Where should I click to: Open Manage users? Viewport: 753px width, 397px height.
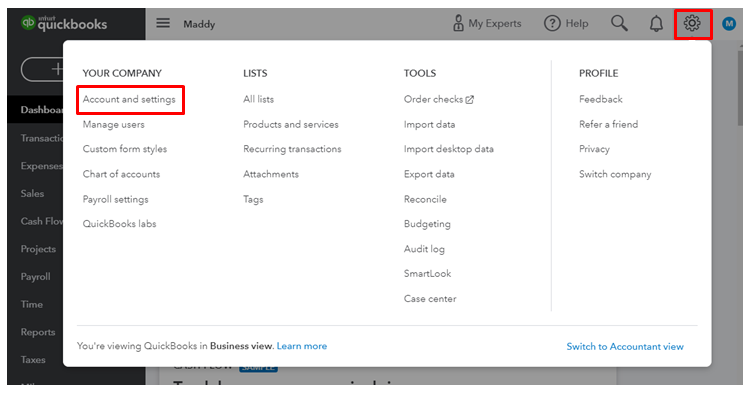(113, 124)
